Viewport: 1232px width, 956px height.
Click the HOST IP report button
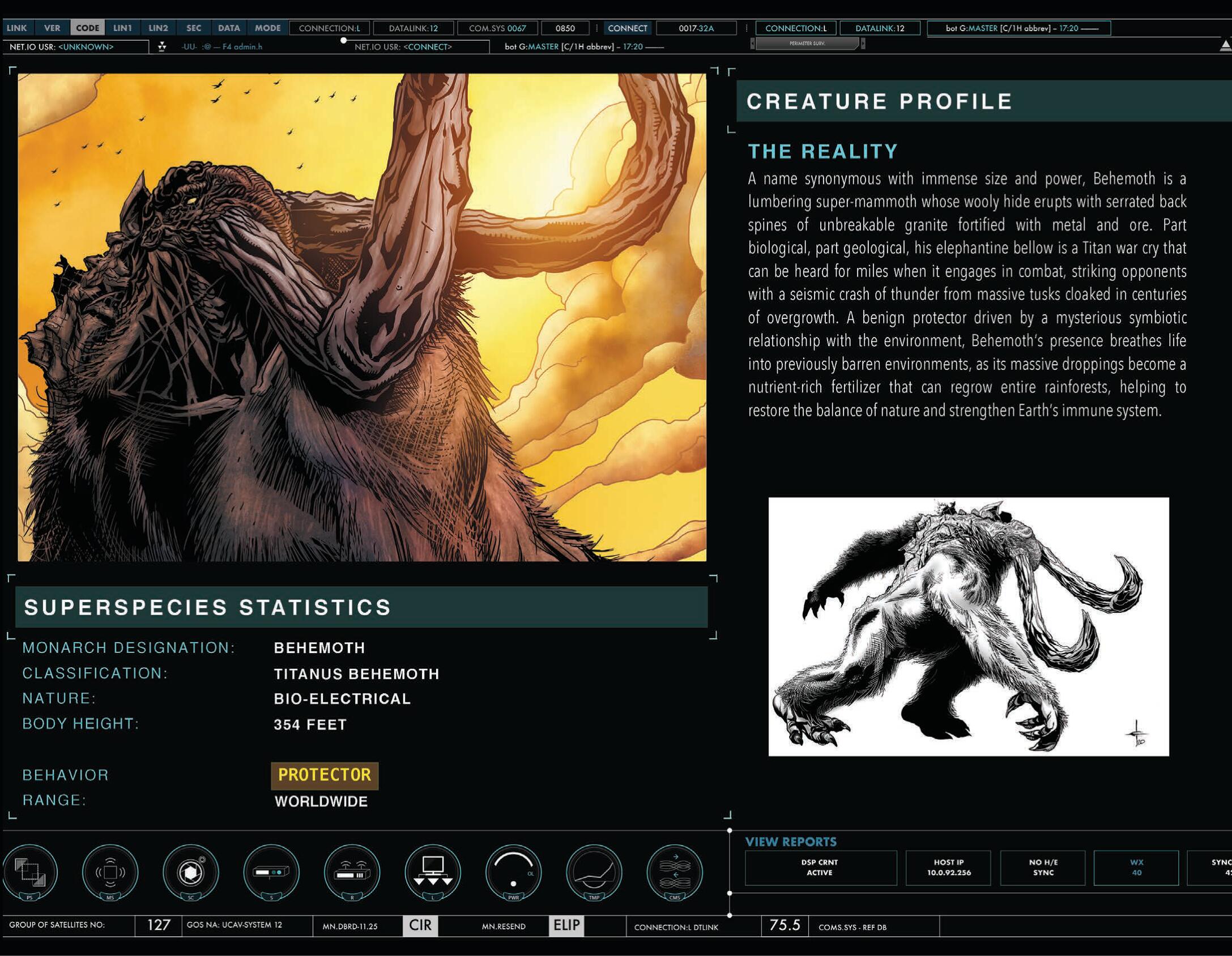pyautogui.click(x=949, y=868)
